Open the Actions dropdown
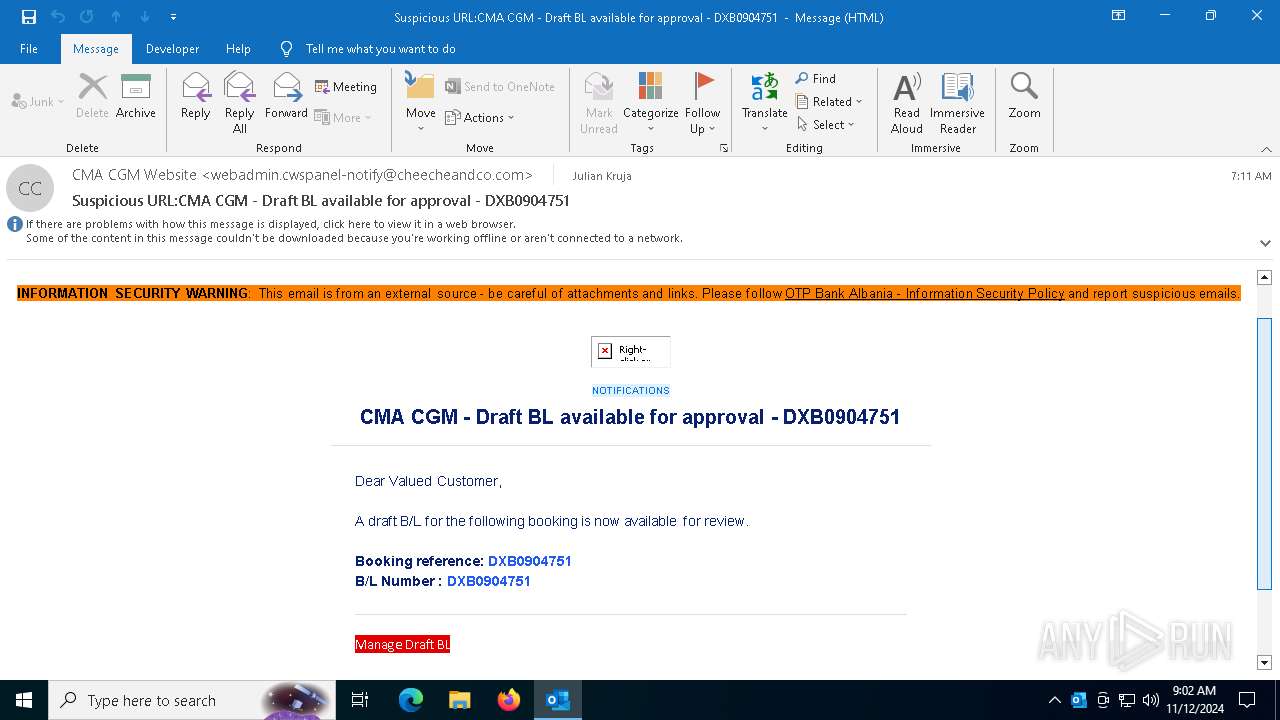Image resolution: width=1280 pixels, height=720 pixels. coord(480,117)
